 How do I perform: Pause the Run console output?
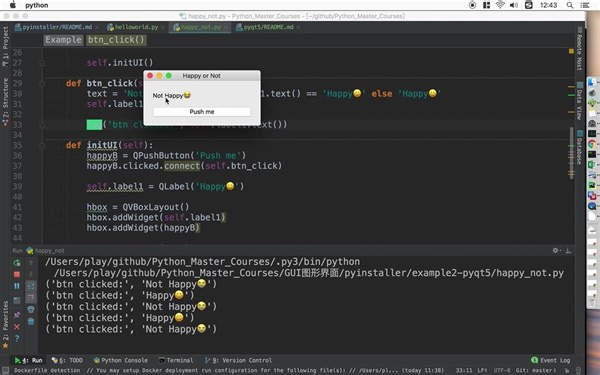(17, 286)
